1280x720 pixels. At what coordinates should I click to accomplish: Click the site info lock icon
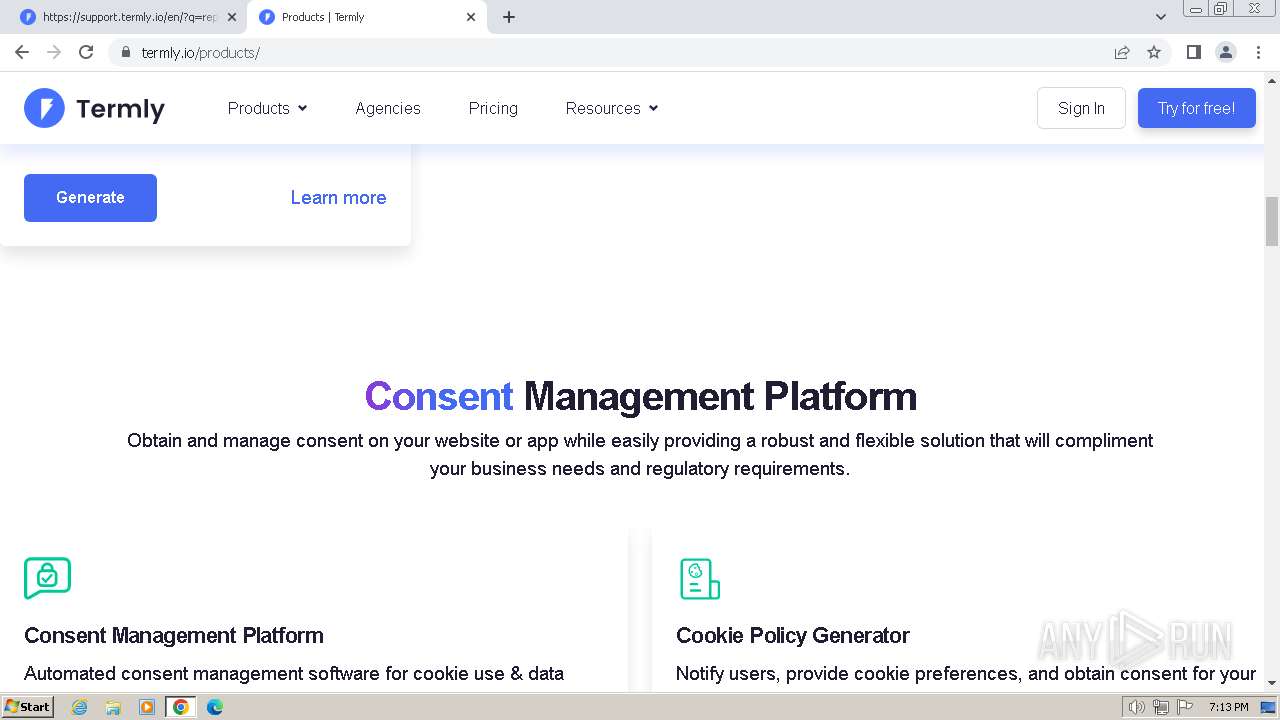tap(125, 52)
